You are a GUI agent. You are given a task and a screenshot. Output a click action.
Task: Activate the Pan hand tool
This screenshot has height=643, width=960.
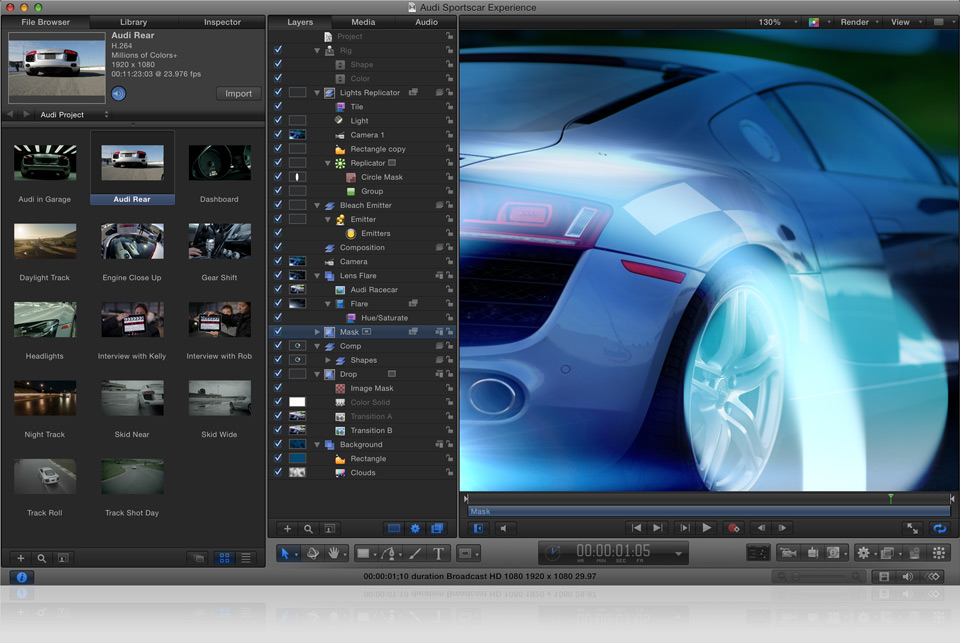pos(334,554)
